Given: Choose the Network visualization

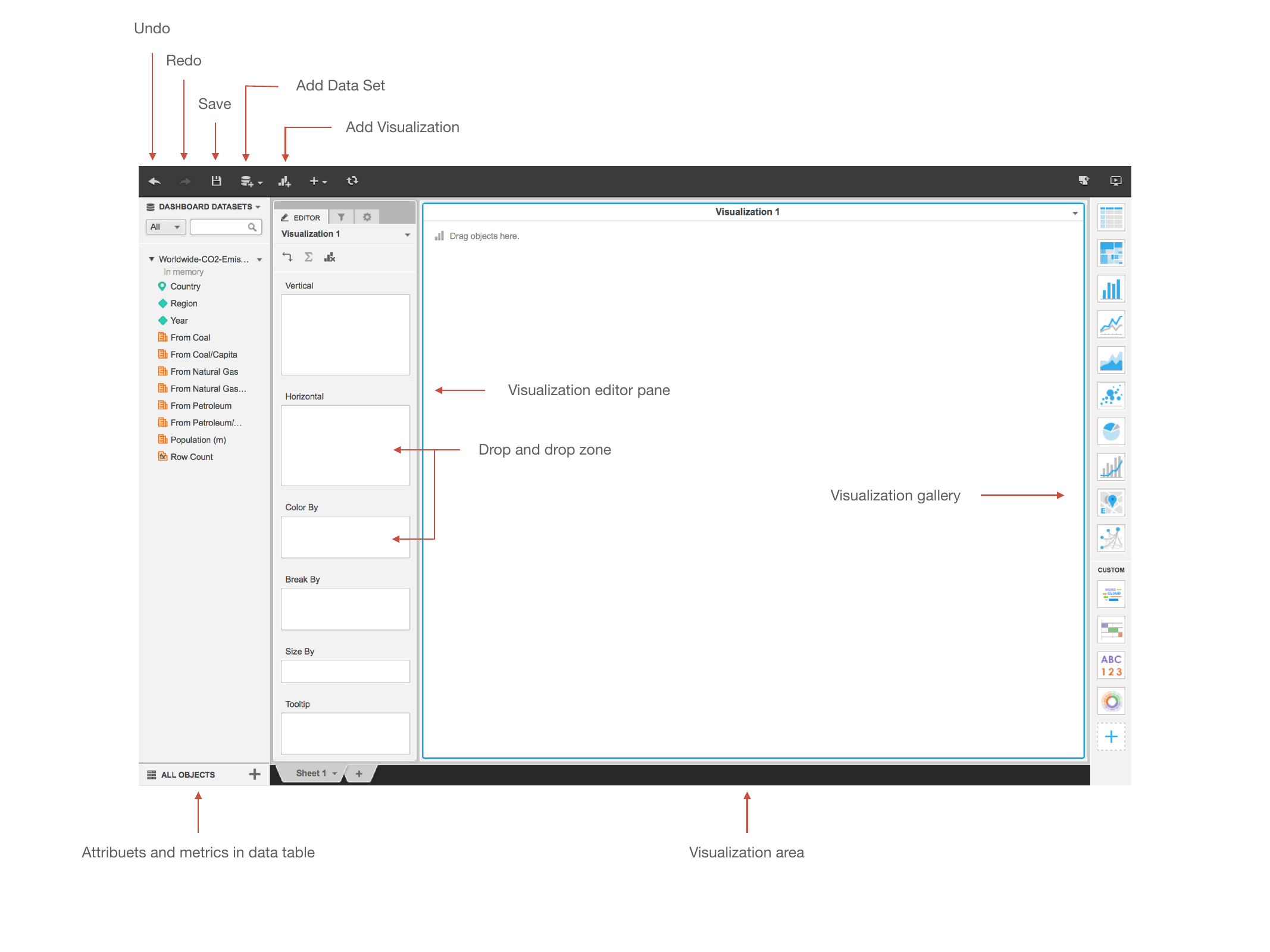Looking at the screenshot, I should tap(1111, 538).
